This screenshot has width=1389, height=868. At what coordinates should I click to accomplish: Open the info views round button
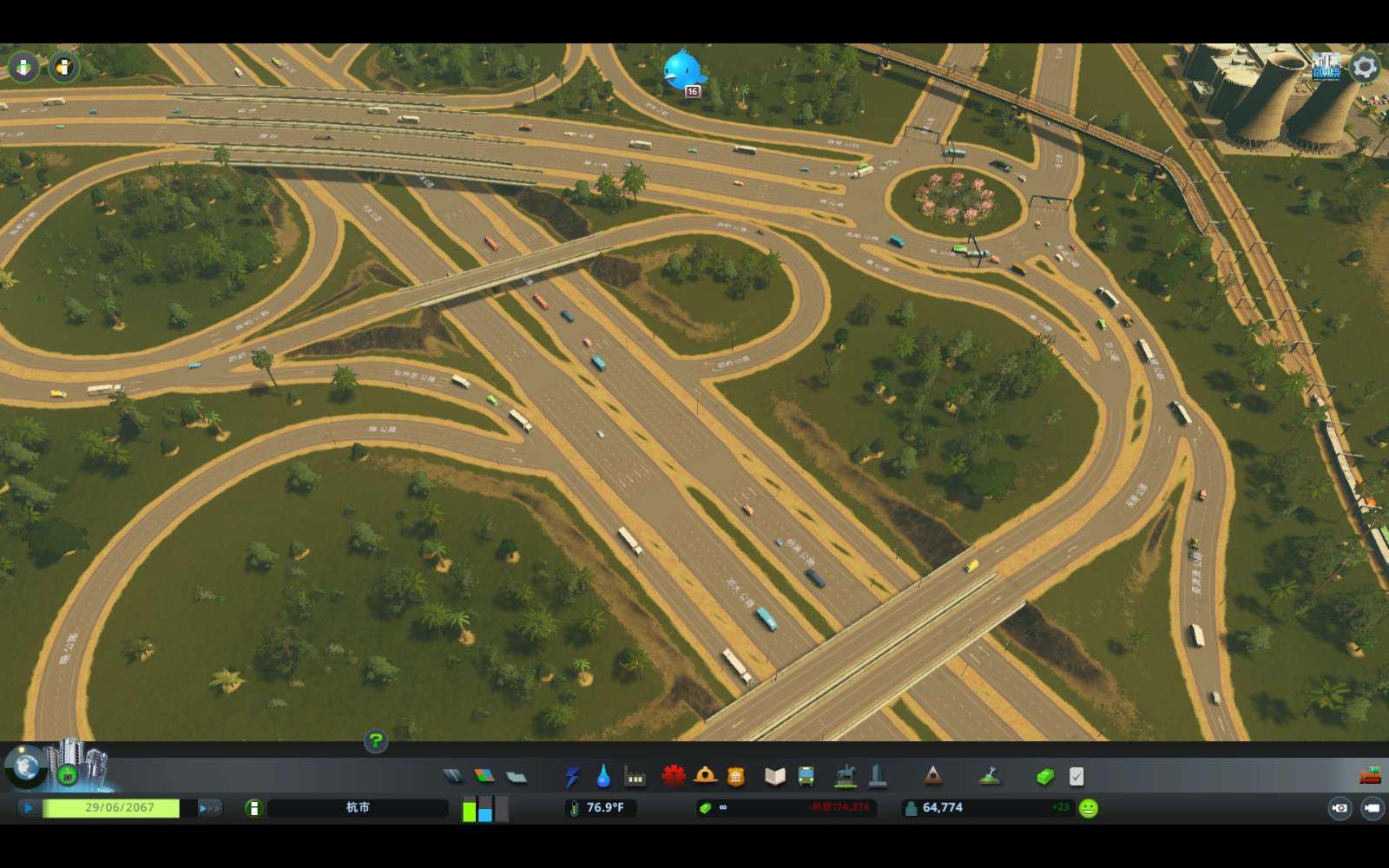click(x=63, y=67)
